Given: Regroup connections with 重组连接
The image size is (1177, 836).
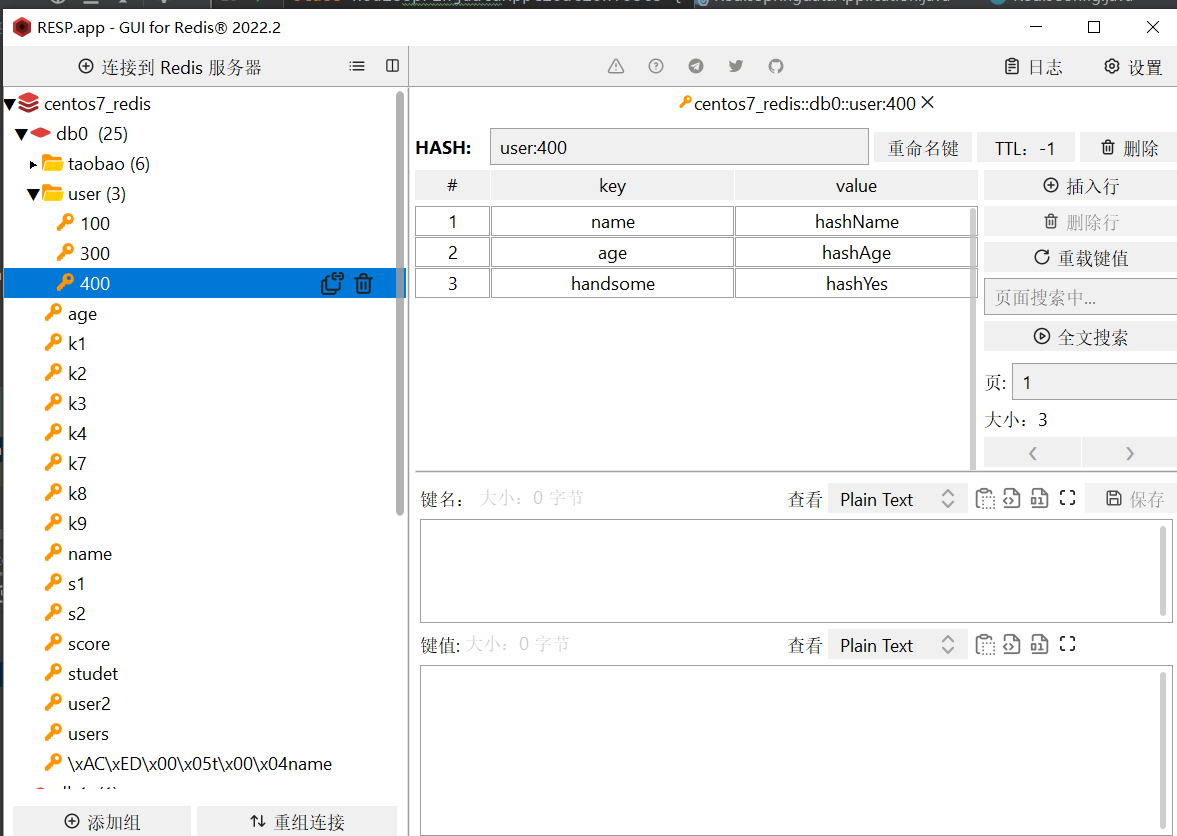Looking at the screenshot, I should (x=297, y=822).
